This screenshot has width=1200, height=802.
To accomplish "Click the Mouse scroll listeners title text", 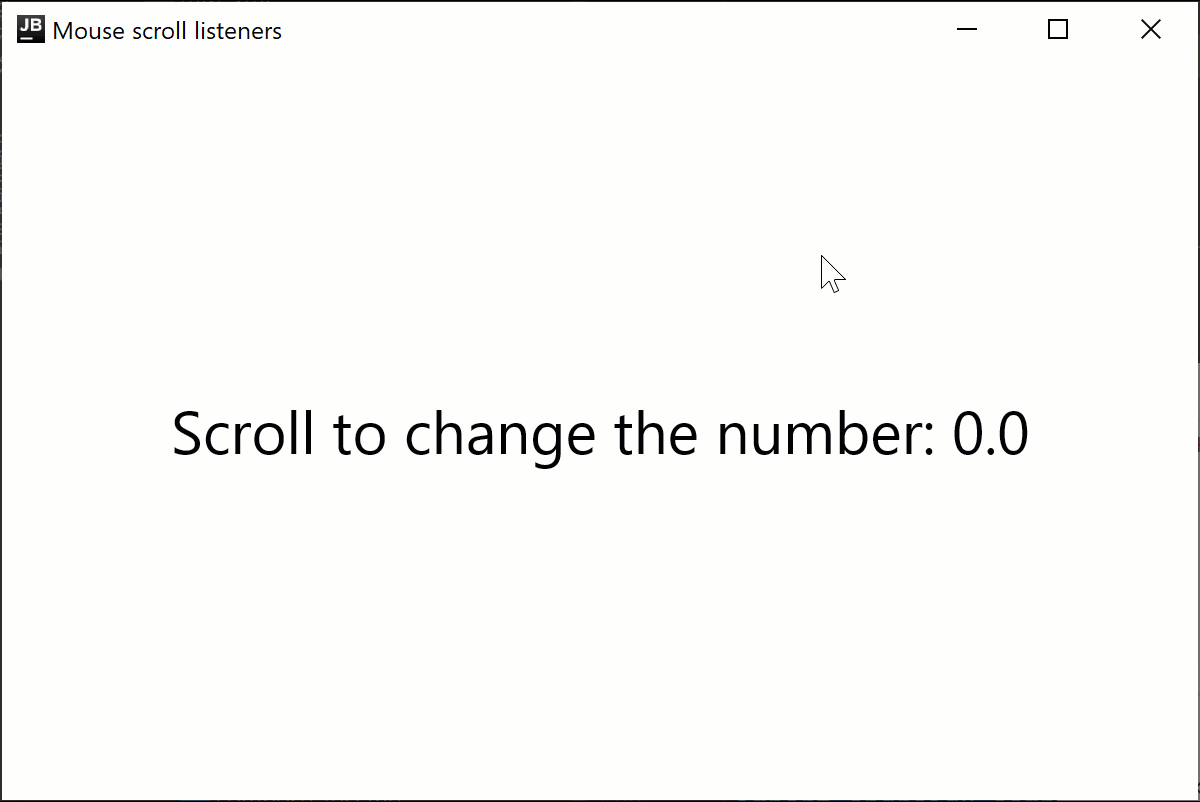I will coord(167,30).
